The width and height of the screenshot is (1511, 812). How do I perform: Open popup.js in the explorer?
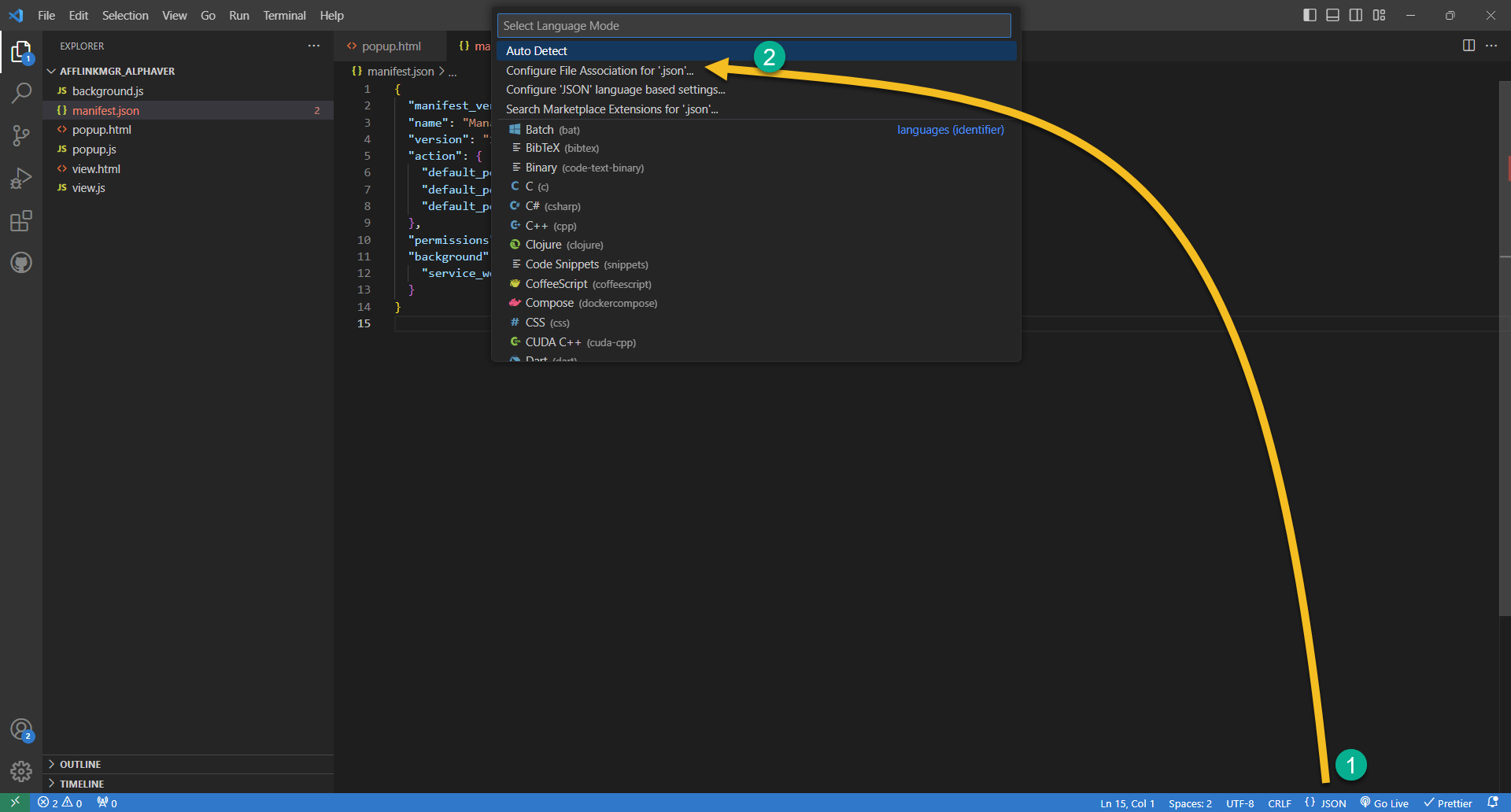[x=188, y=149]
